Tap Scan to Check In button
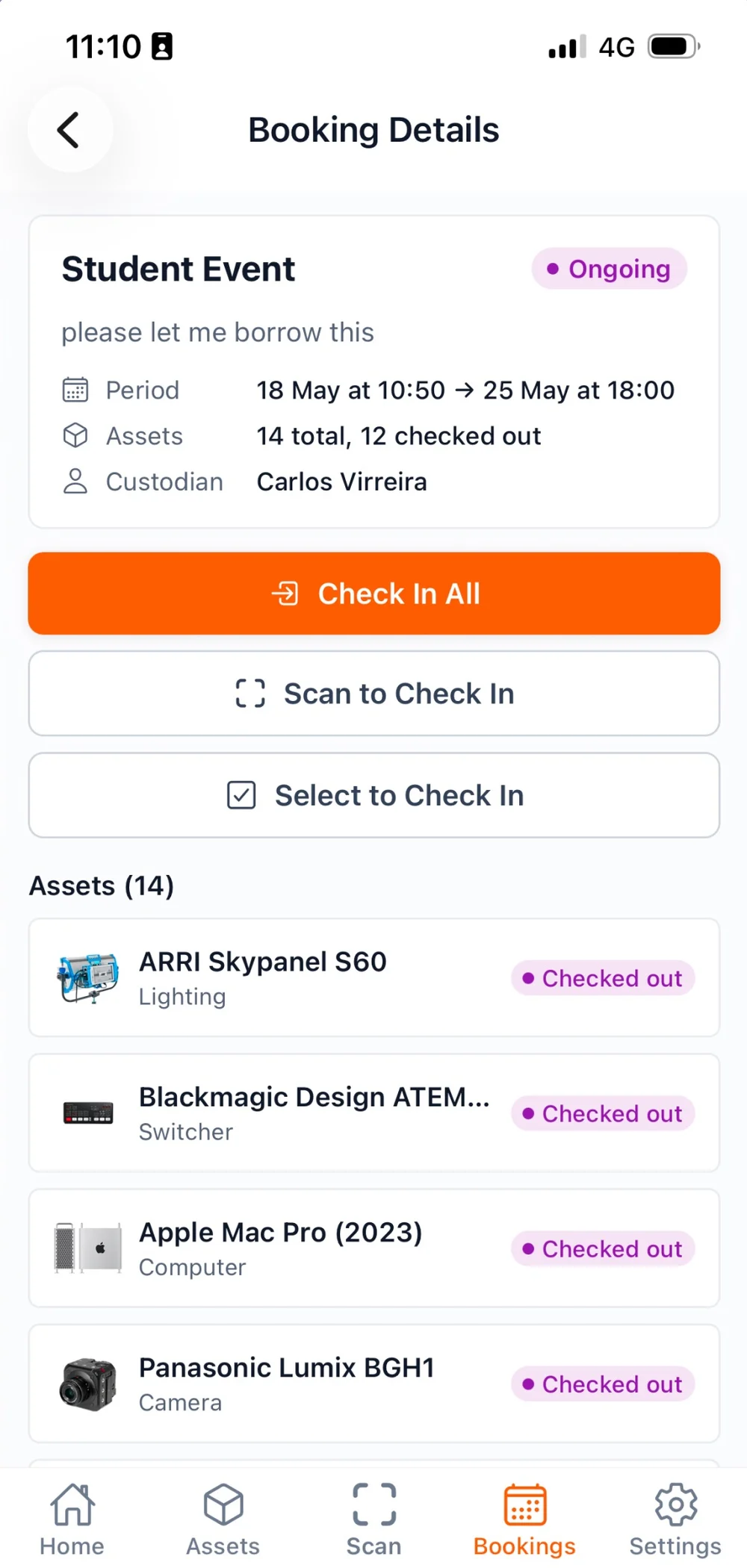The width and height of the screenshot is (747, 1568). [x=374, y=694]
